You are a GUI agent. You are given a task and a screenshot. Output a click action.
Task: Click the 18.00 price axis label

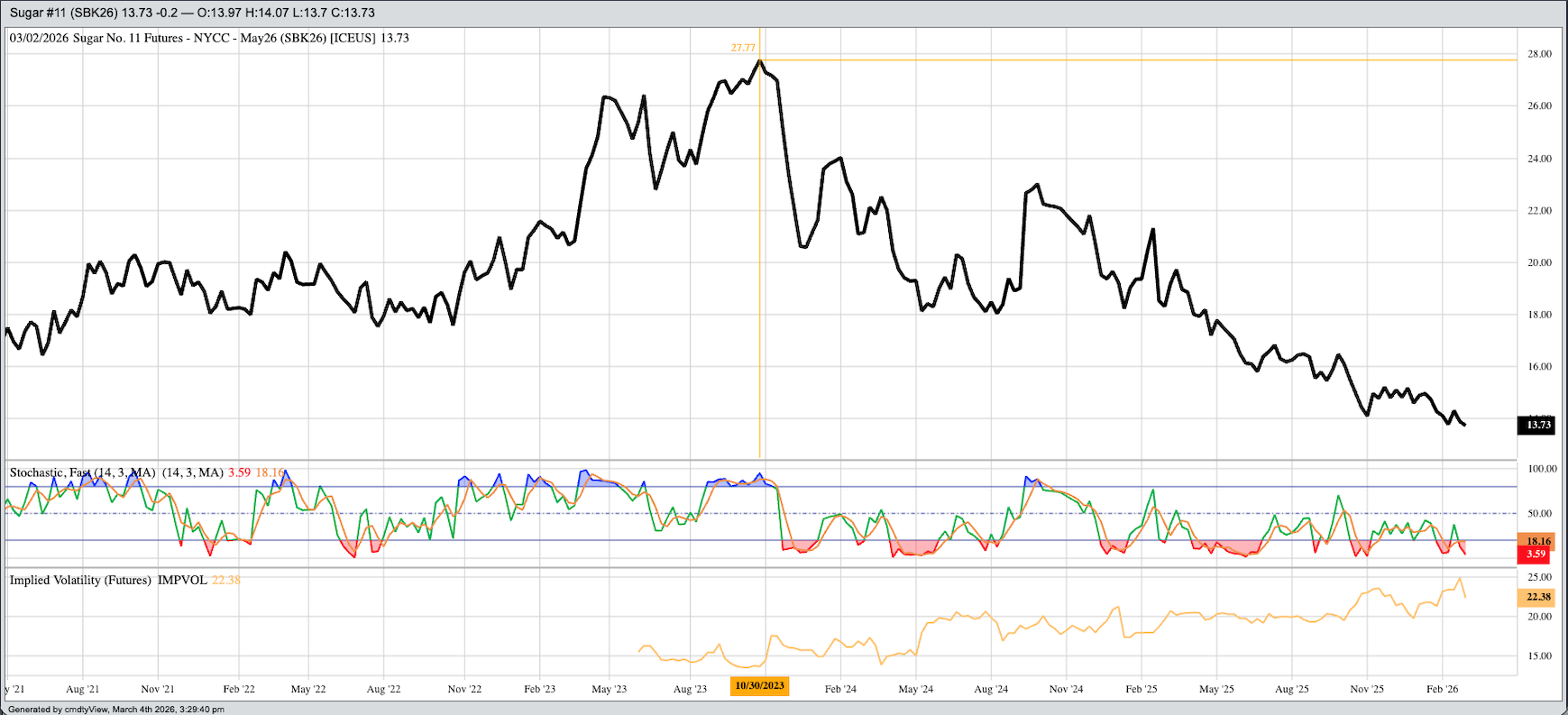[x=1539, y=315]
